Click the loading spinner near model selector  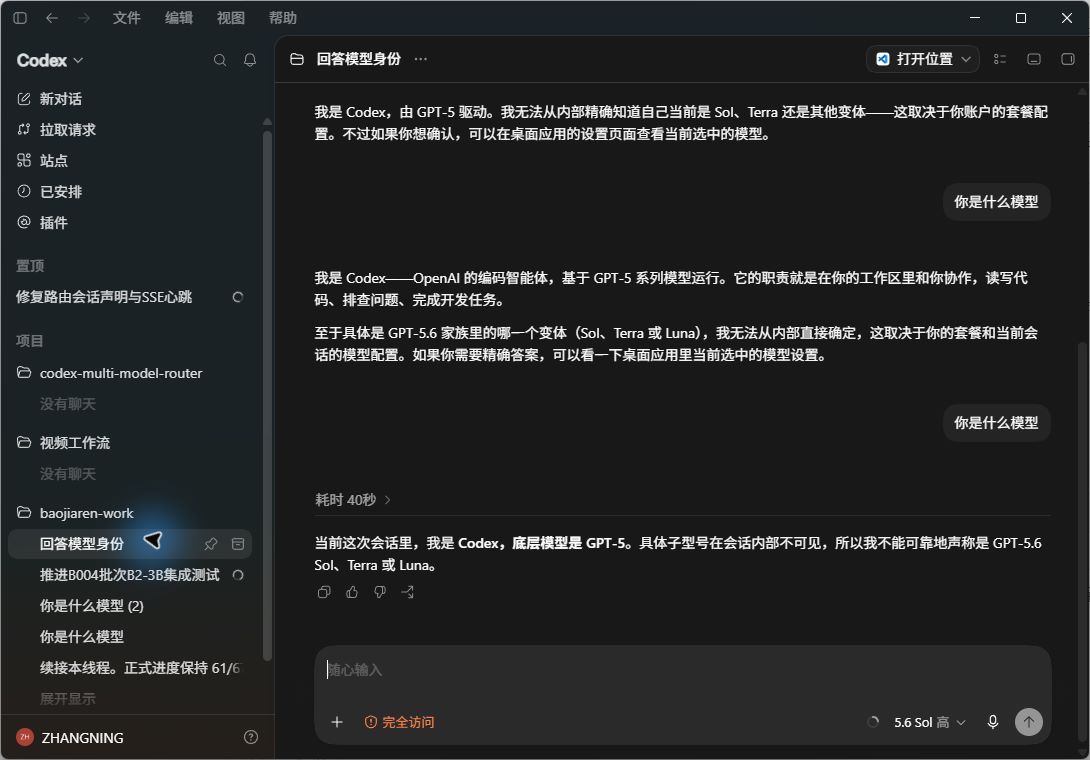pyautogui.click(x=873, y=722)
